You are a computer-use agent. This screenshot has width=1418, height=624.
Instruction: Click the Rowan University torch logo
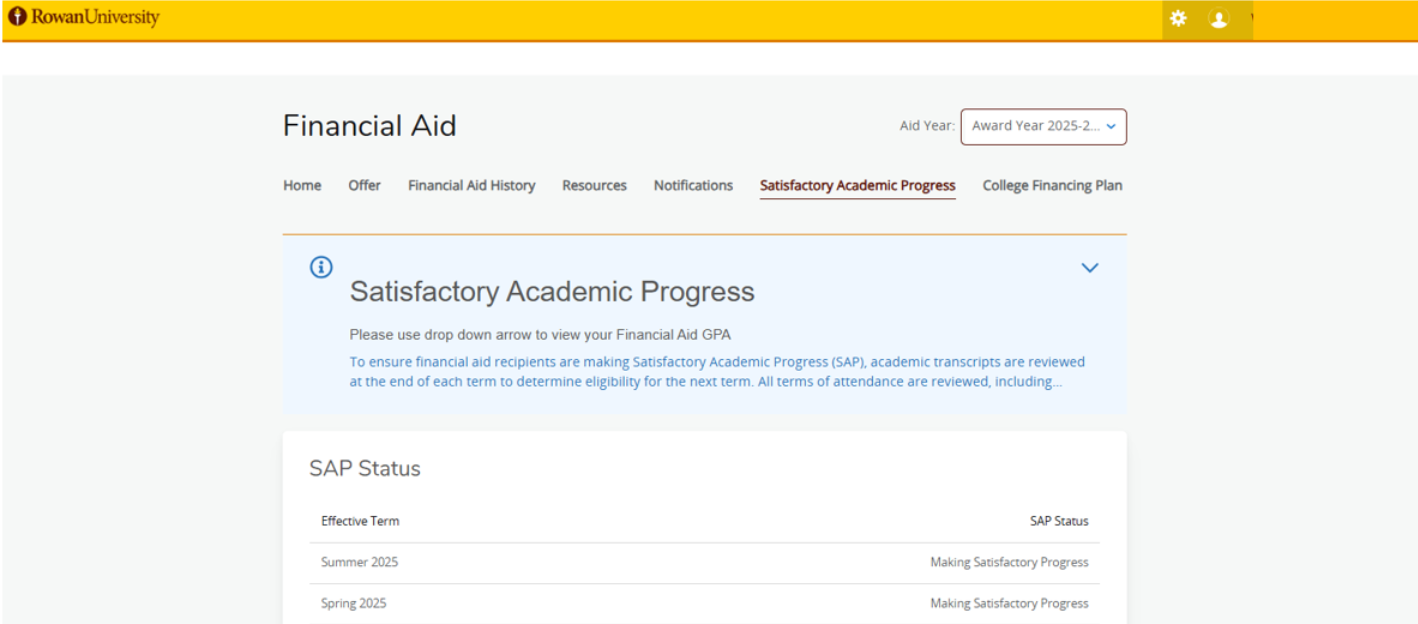coord(17,17)
